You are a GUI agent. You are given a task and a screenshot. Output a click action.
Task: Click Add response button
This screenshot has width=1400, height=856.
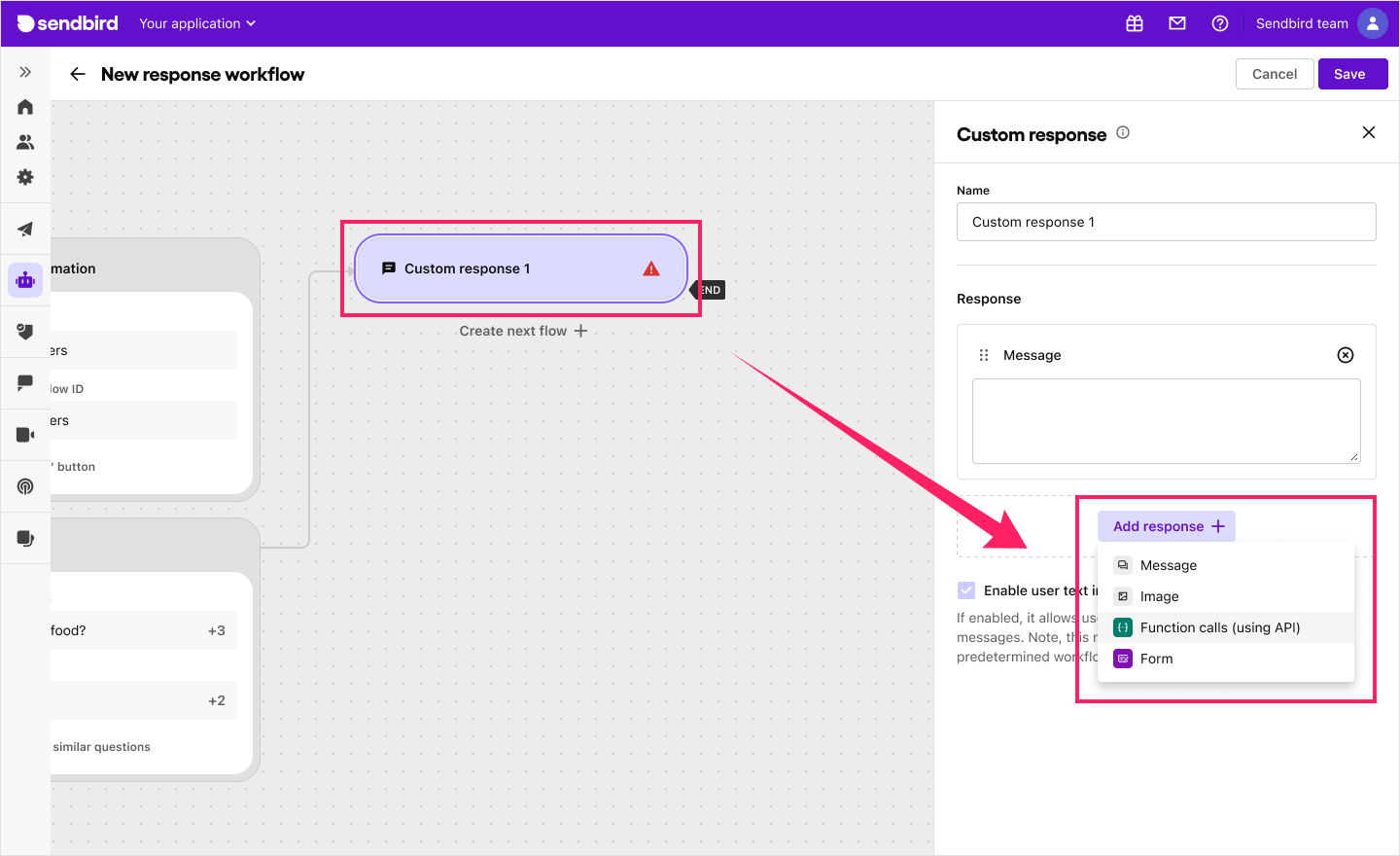1167,526
